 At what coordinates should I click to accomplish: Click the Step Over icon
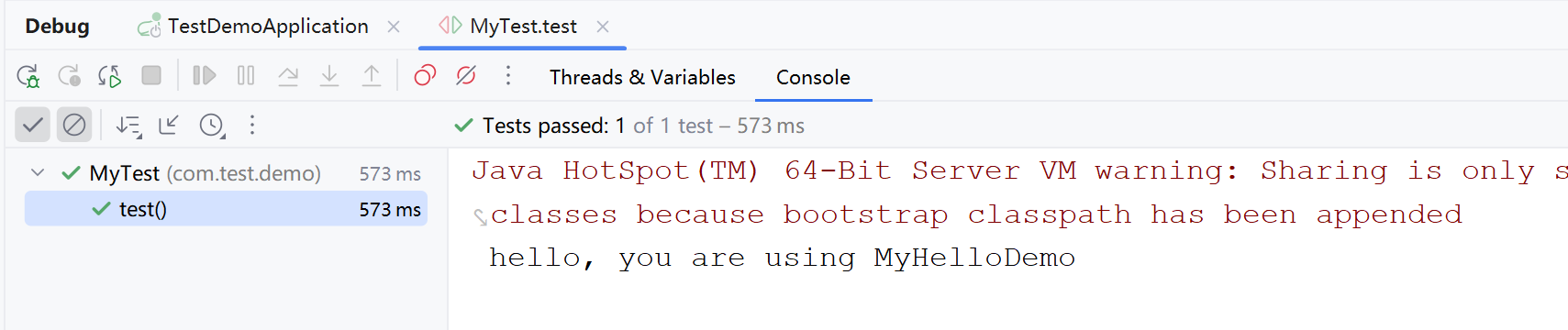pyautogui.click(x=288, y=75)
